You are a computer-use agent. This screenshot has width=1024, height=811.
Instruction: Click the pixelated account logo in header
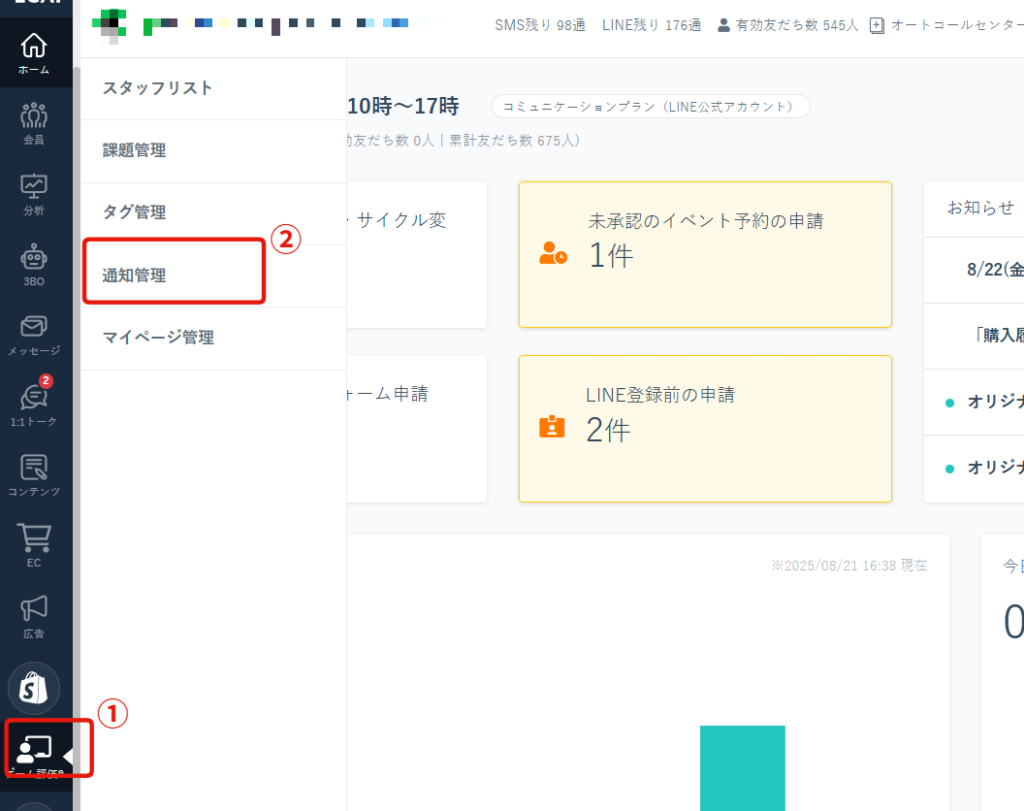pyautogui.click(x=109, y=24)
